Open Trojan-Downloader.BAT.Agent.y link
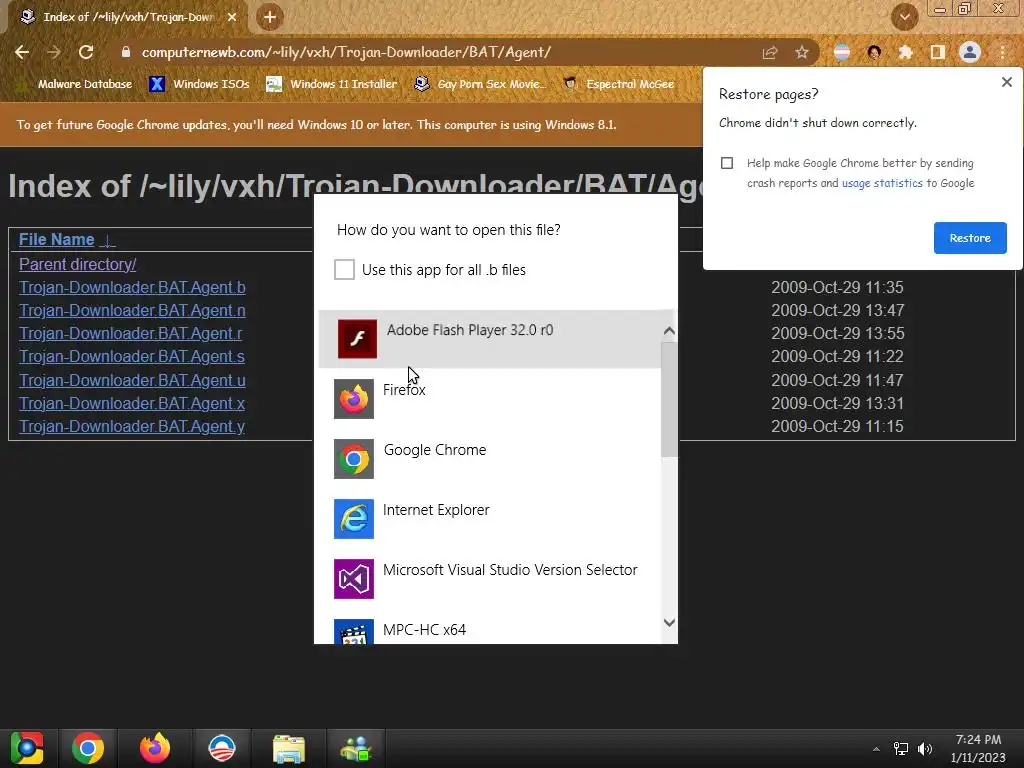This screenshot has width=1024, height=768. click(132, 426)
